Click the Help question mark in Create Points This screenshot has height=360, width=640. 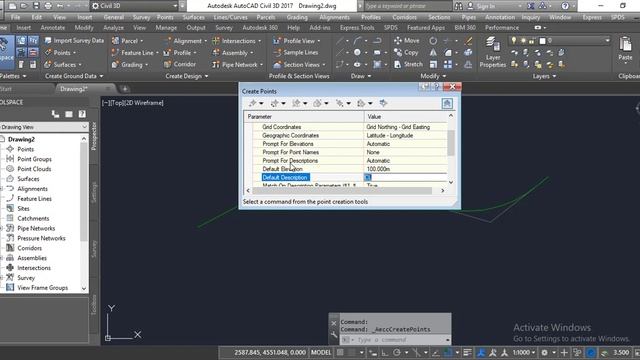[436, 87]
